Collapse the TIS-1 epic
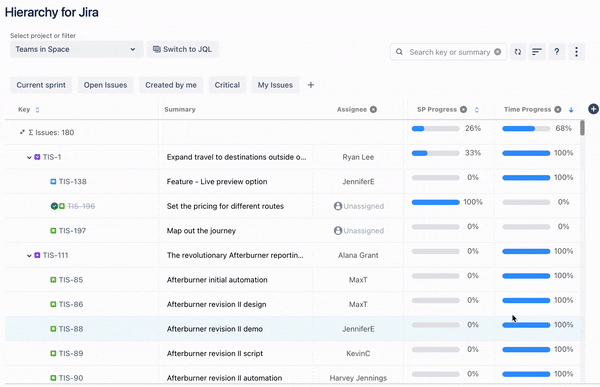Image resolution: width=600 pixels, height=387 pixels. click(x=29, y=157)
